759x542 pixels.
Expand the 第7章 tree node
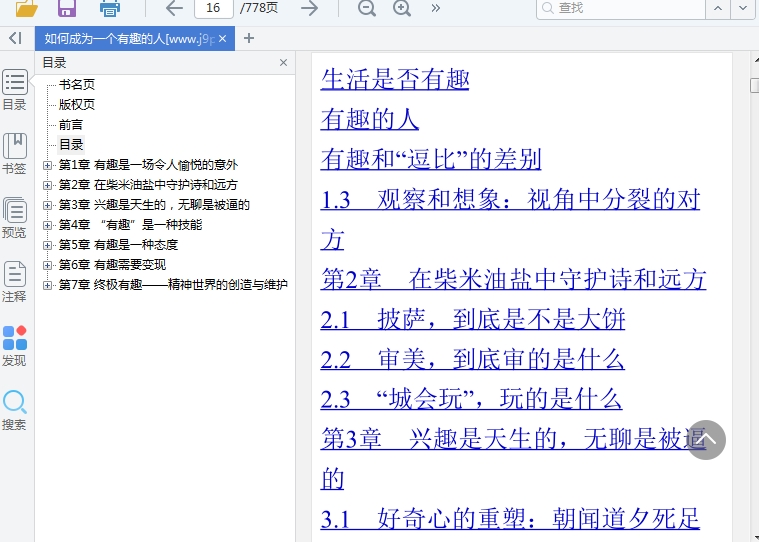tap(48, 285)
